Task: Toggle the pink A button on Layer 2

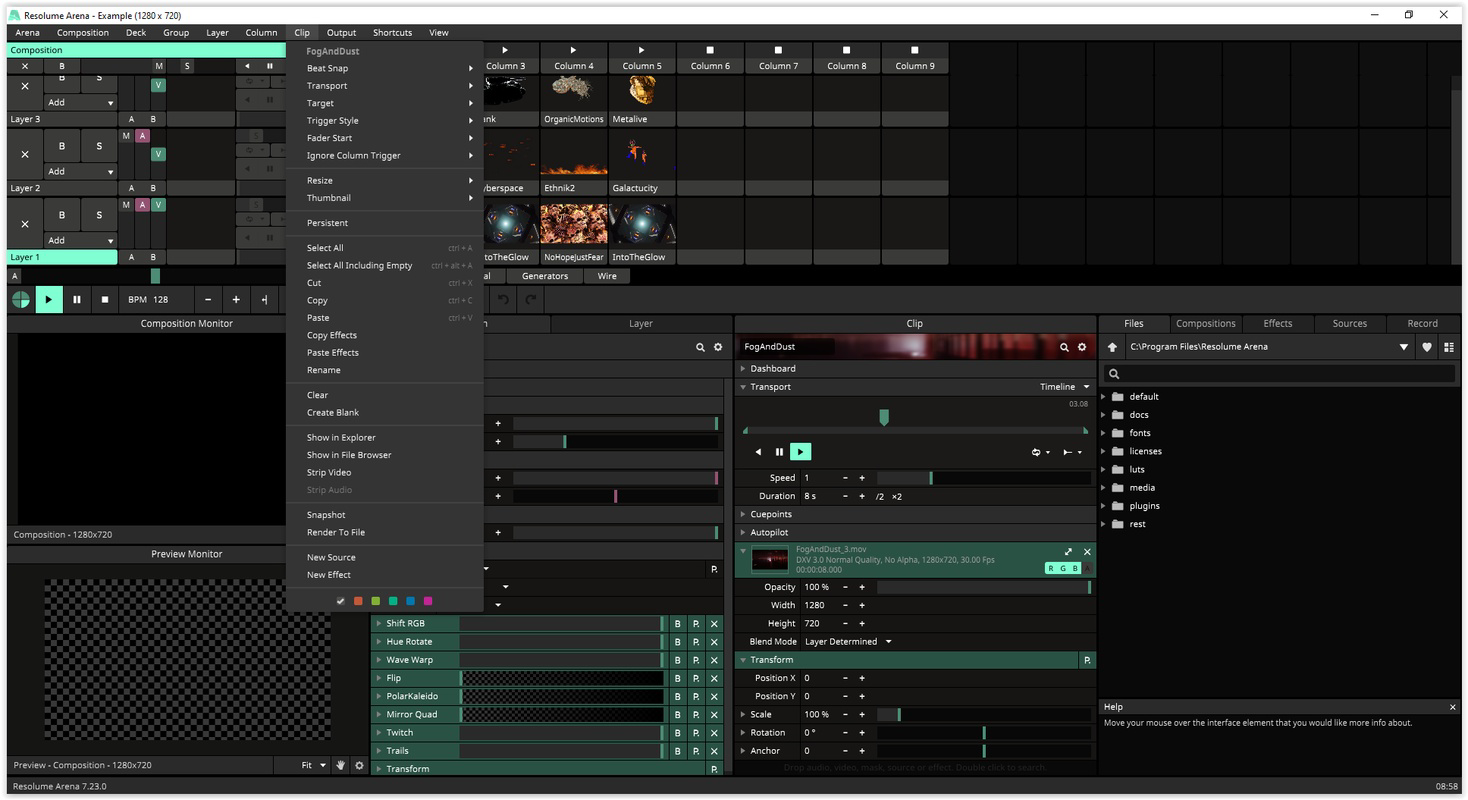Action: coord(142,136)
